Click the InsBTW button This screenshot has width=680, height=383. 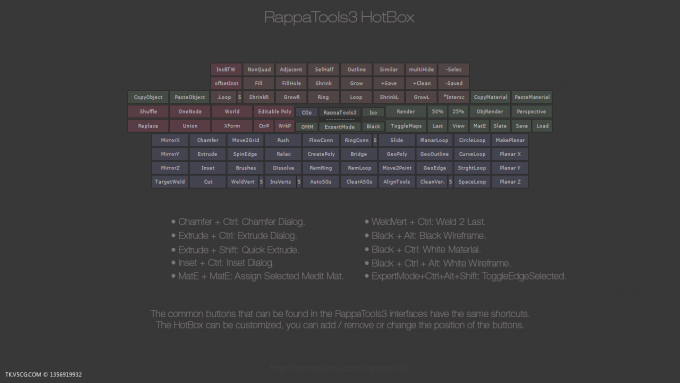[226, 69]
